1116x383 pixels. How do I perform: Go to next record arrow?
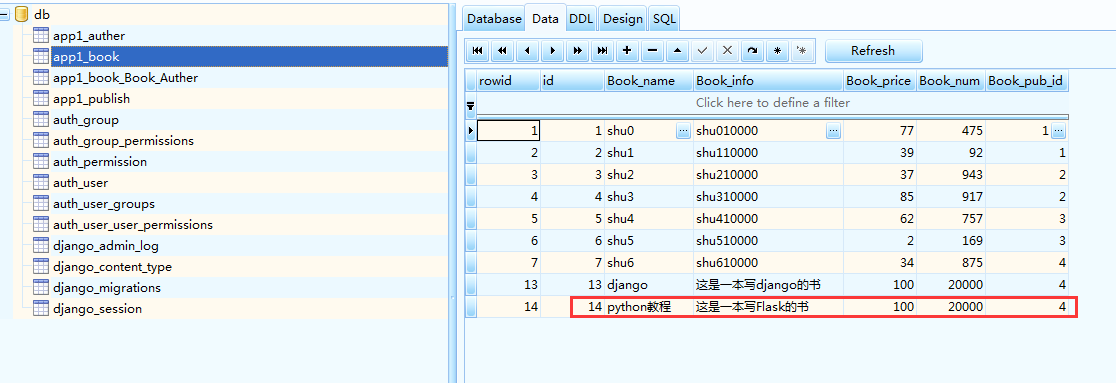tap(552, 51)
